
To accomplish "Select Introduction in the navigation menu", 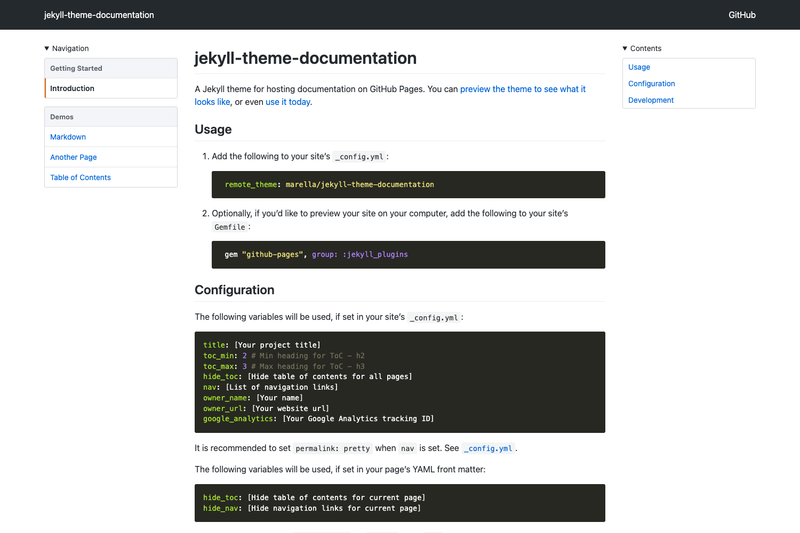I will point(111,88).
